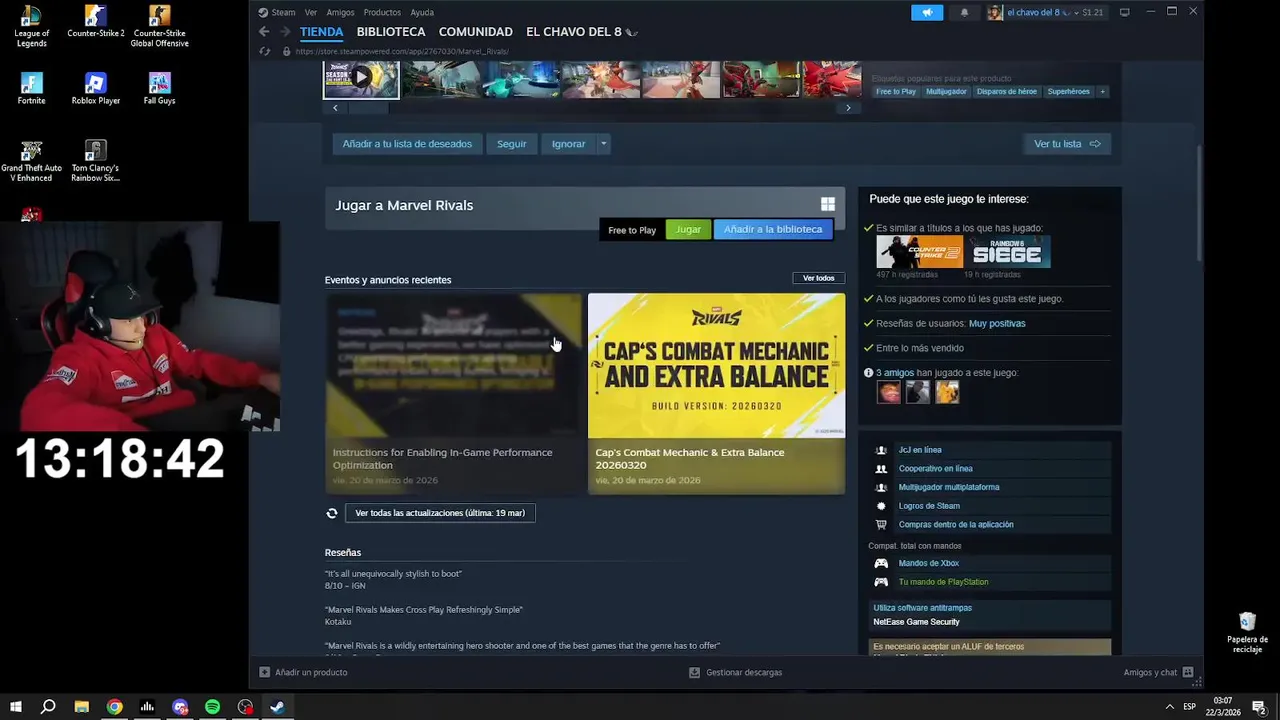
Task: Click the Multijugador tag
Action: coord(946,91)
